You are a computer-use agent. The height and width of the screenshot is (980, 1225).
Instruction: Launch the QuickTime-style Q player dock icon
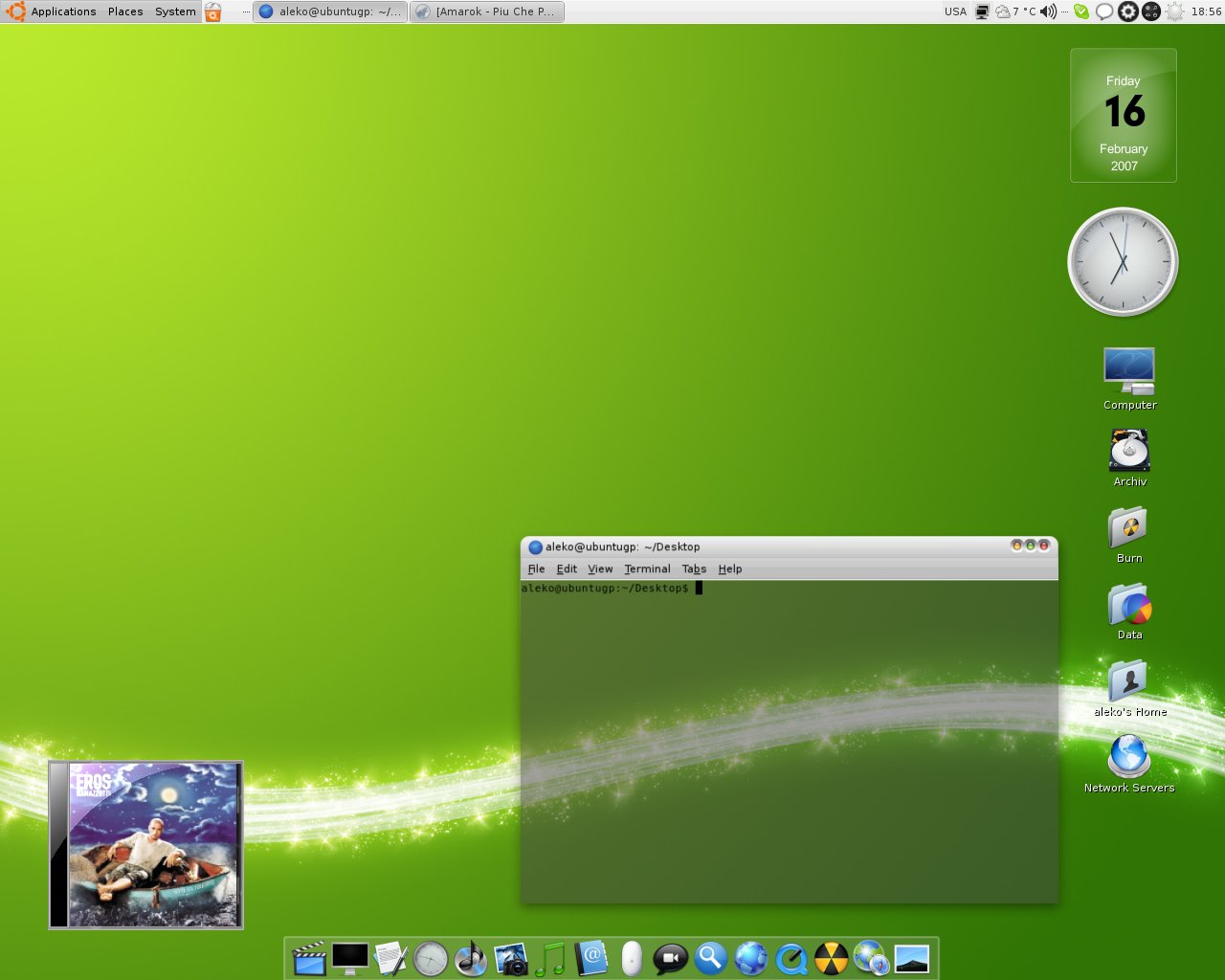pos(791,959)
